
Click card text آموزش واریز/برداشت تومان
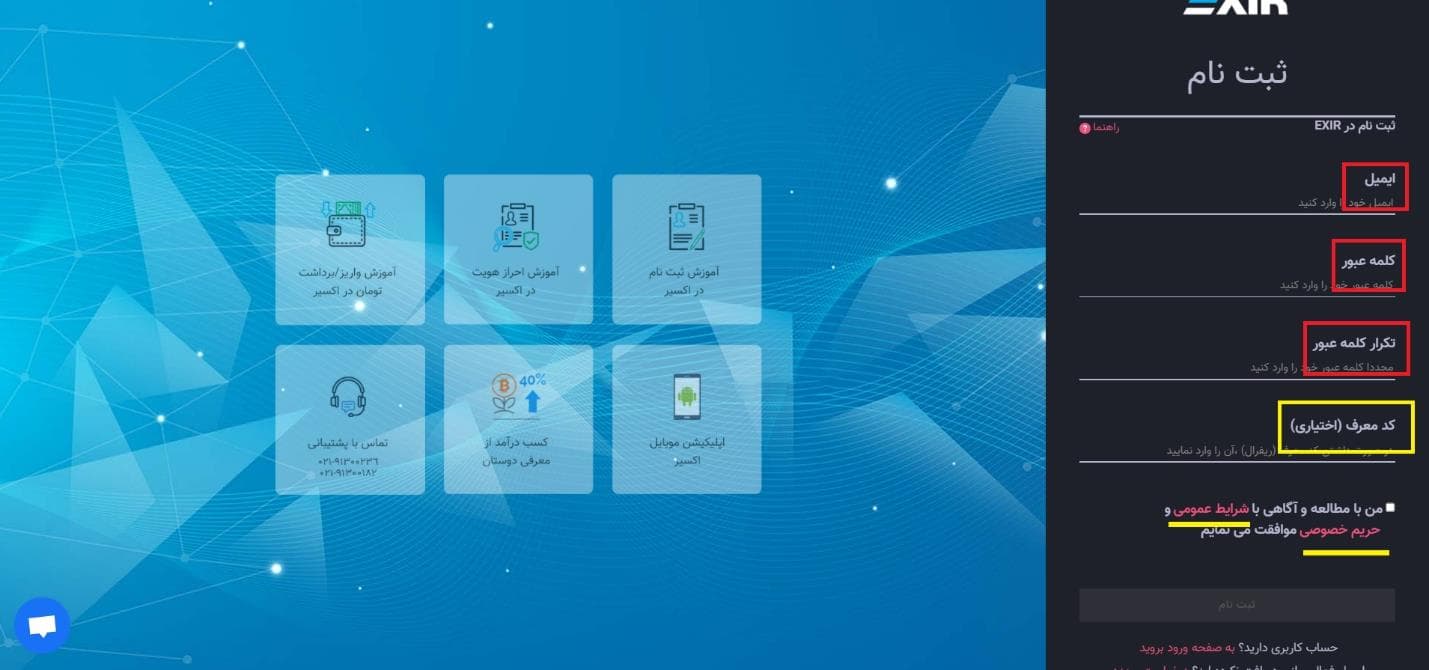point(348,281)
